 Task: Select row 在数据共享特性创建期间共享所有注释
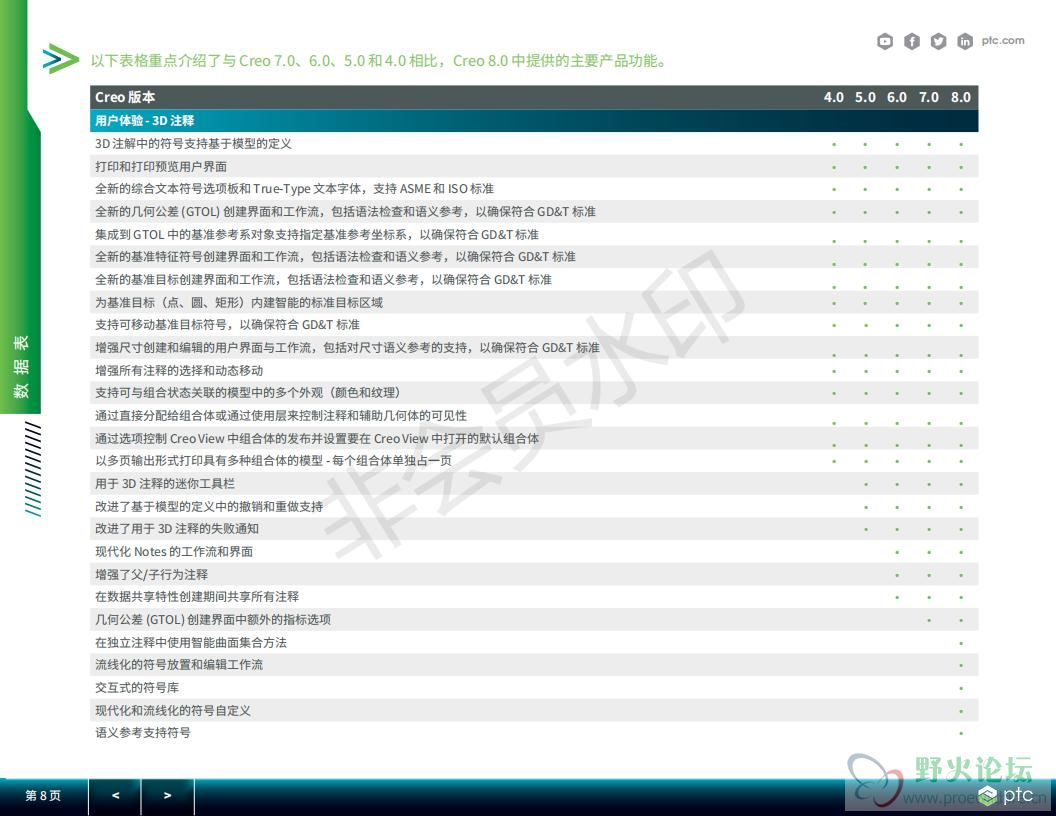[534, 597]
